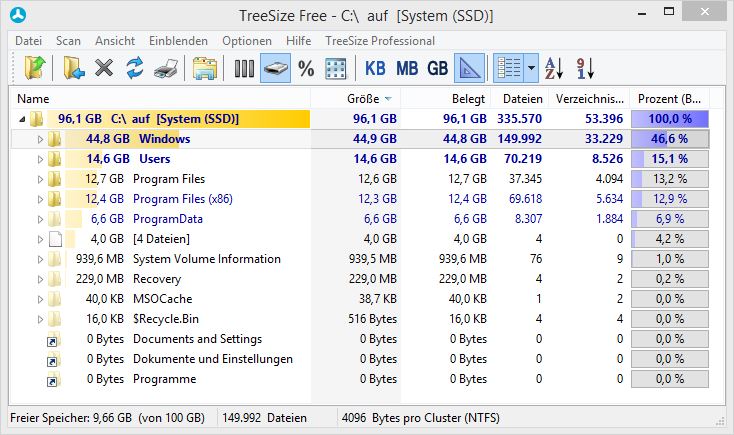The width and height of the screenshot is (734, 435).
Task: Toggle cluster count grid icon
Action: tap(336, 68)
